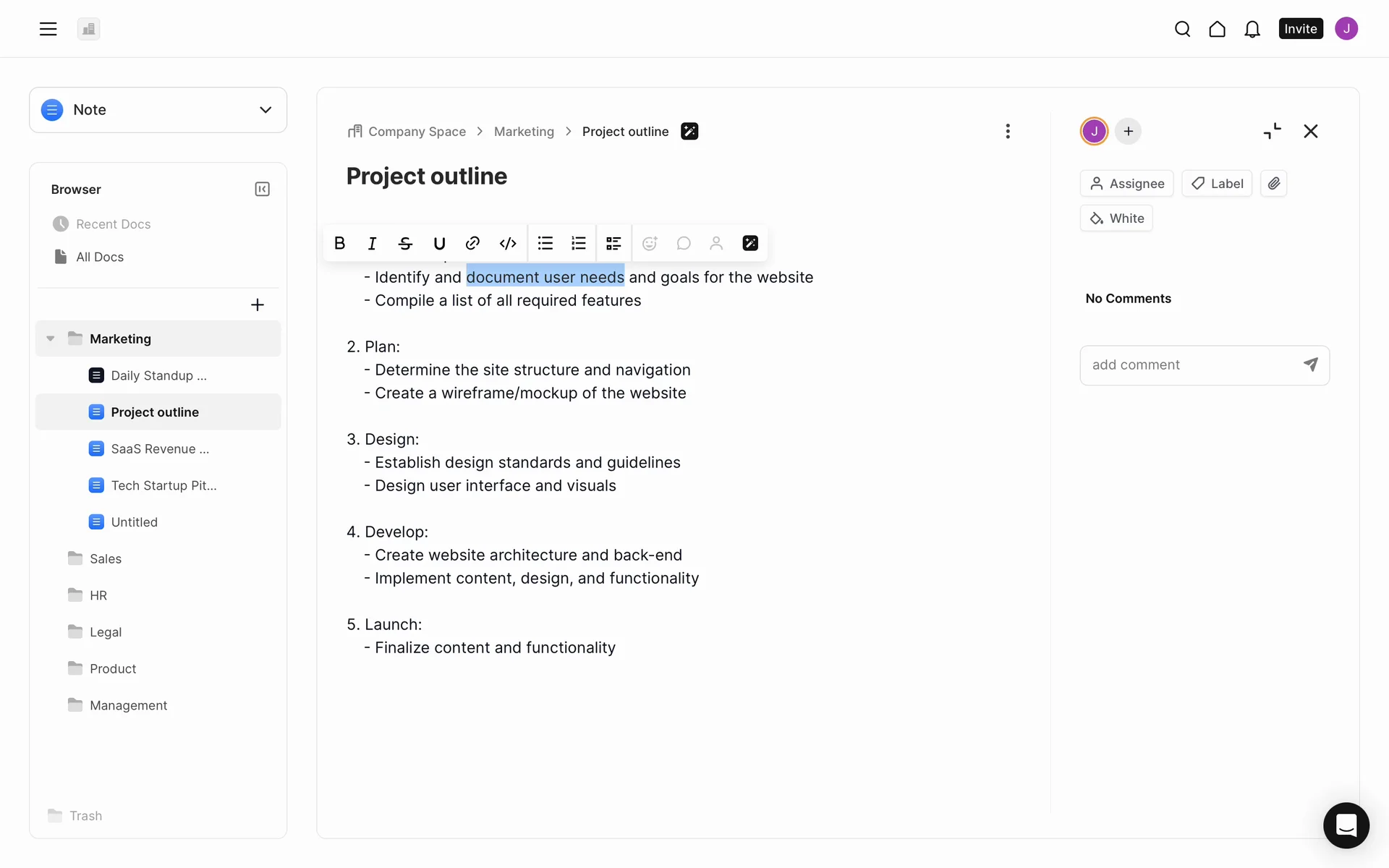Apply italic formatting to selected text
Viewport: 1389px width, 868px height.
pyautogui.click(x=372, y=243)
